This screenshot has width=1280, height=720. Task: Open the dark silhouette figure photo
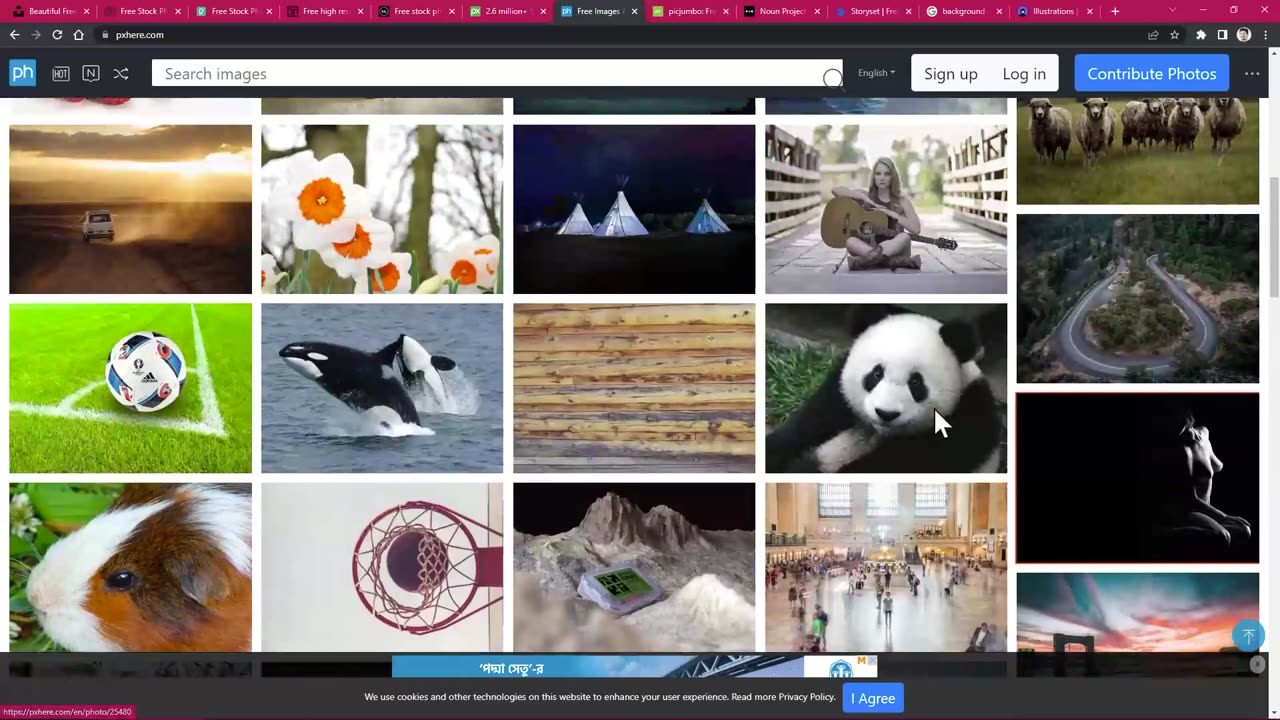click(1138, 478)
